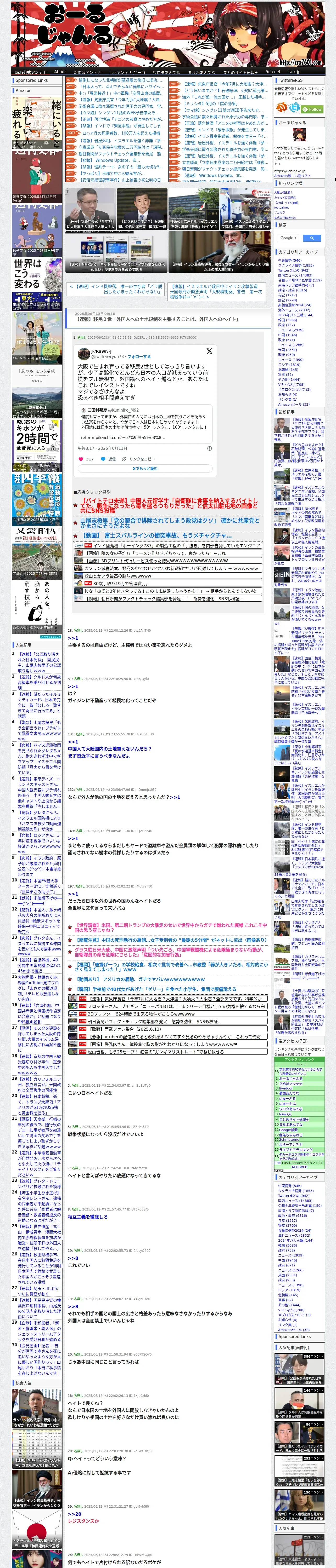The image size is (336, 1568).
Task: Open the カイカイ反応通信 link
Action: tap(285, 197)
